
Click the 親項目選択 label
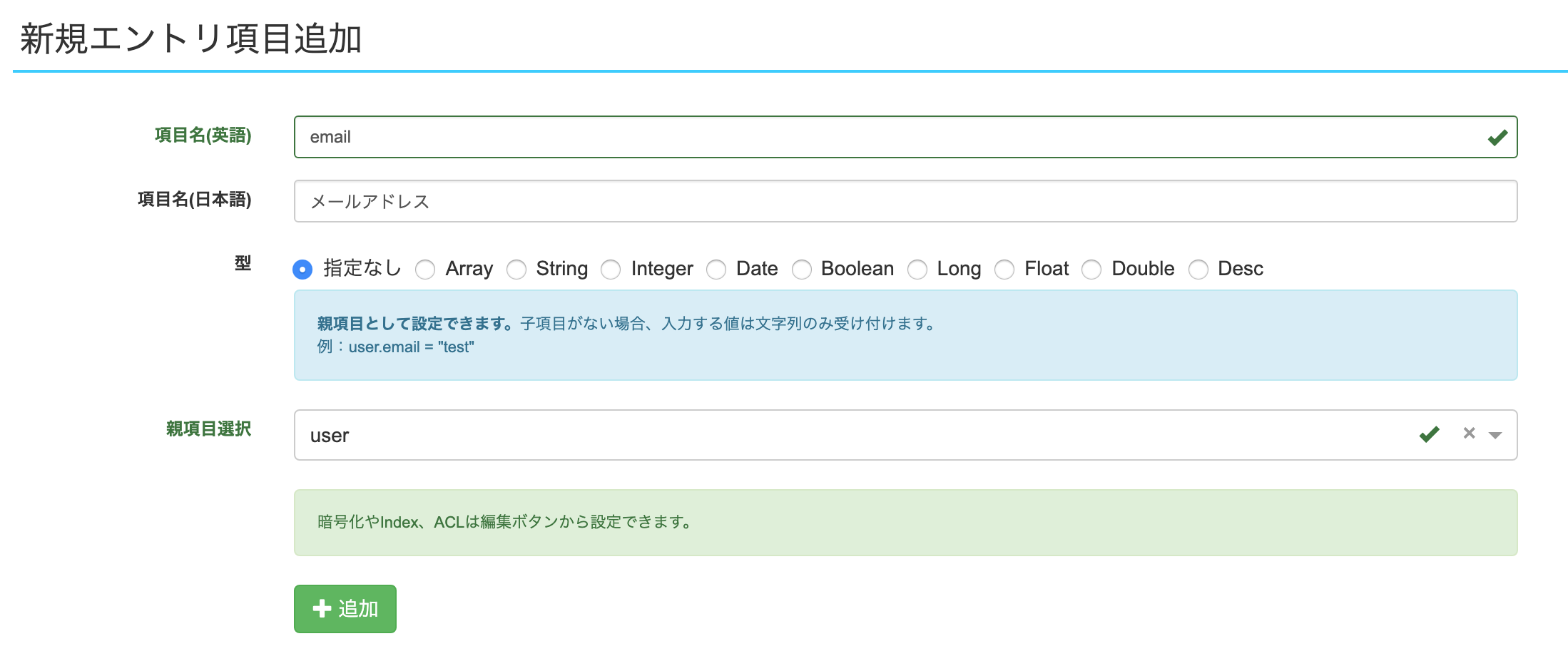tap(209, 429)
